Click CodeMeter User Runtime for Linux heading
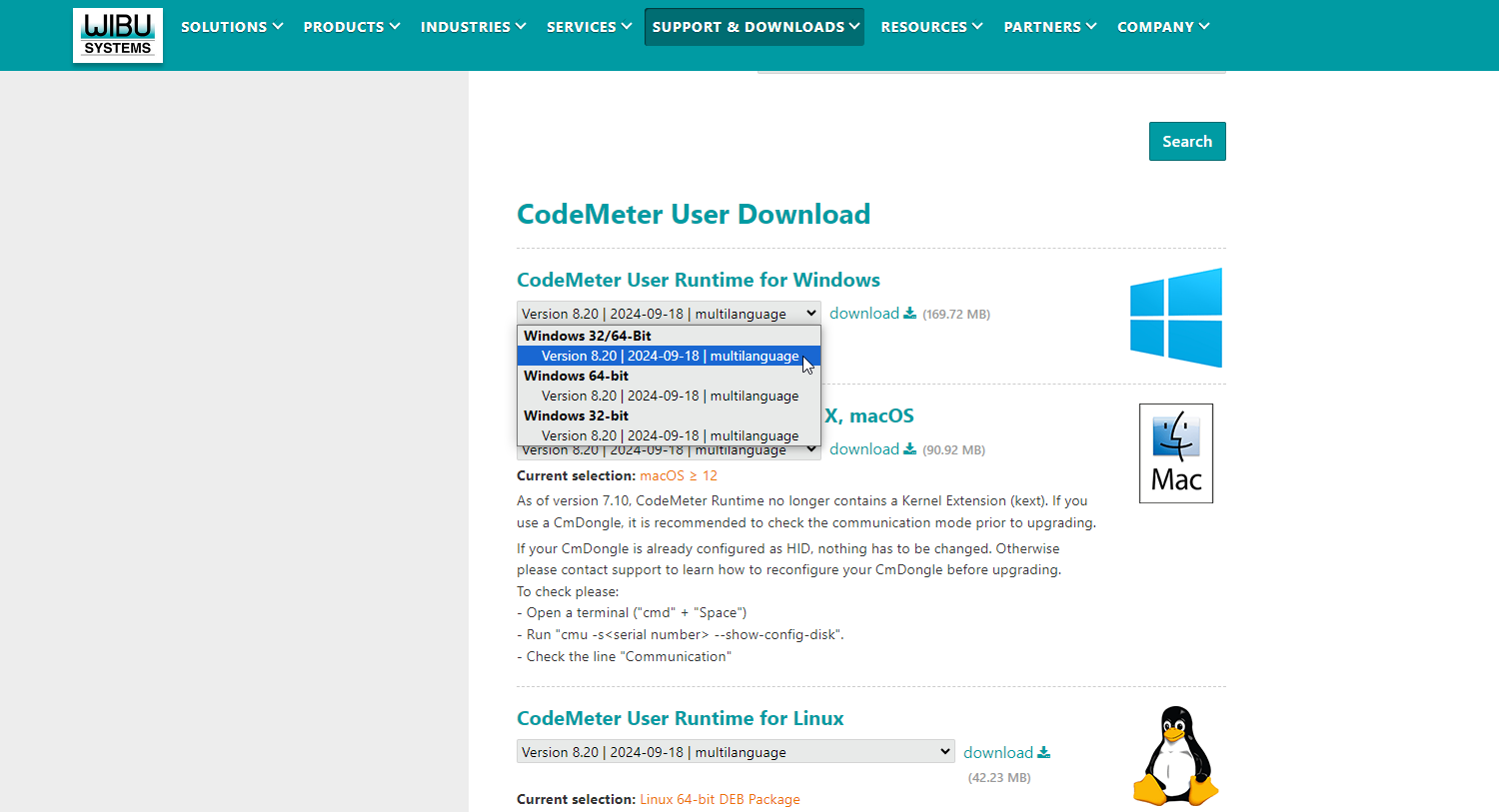 click(x=681, y=718)
